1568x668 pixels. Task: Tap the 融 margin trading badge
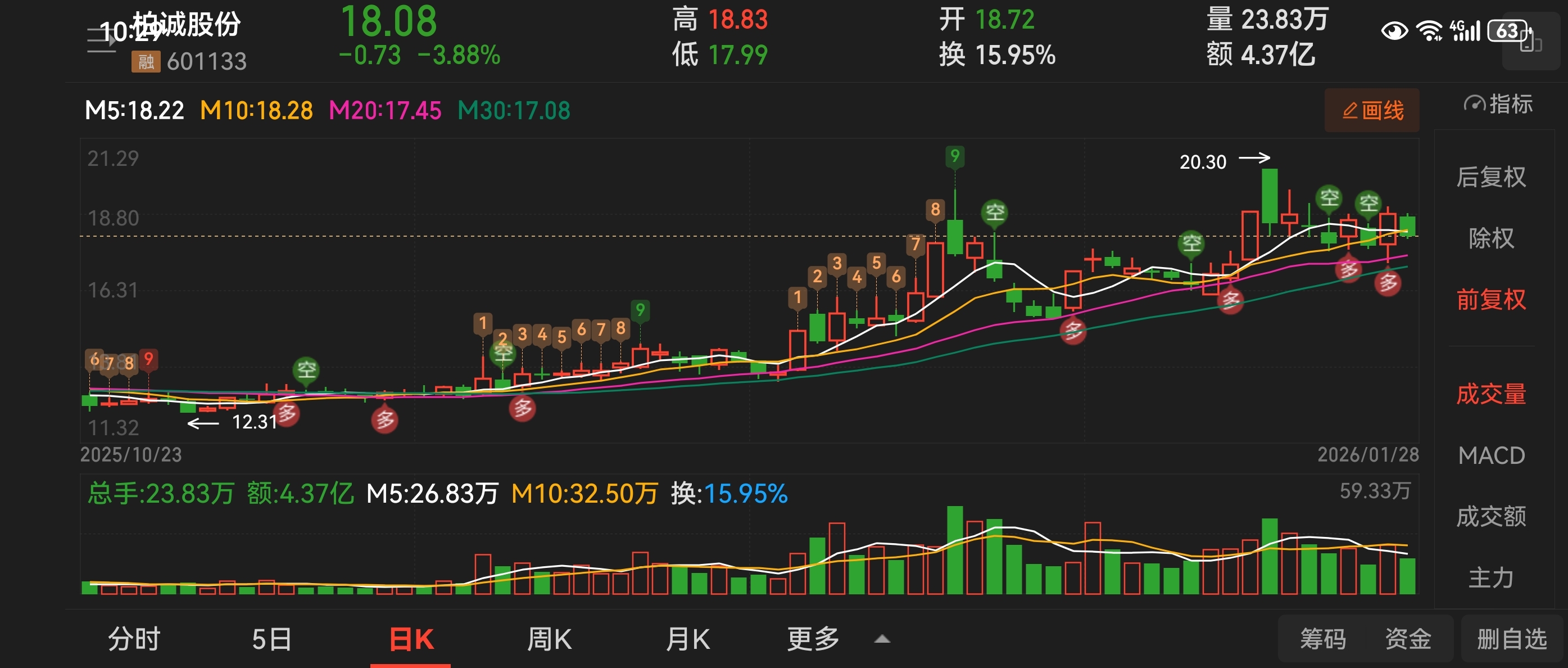tap(146, 61)
